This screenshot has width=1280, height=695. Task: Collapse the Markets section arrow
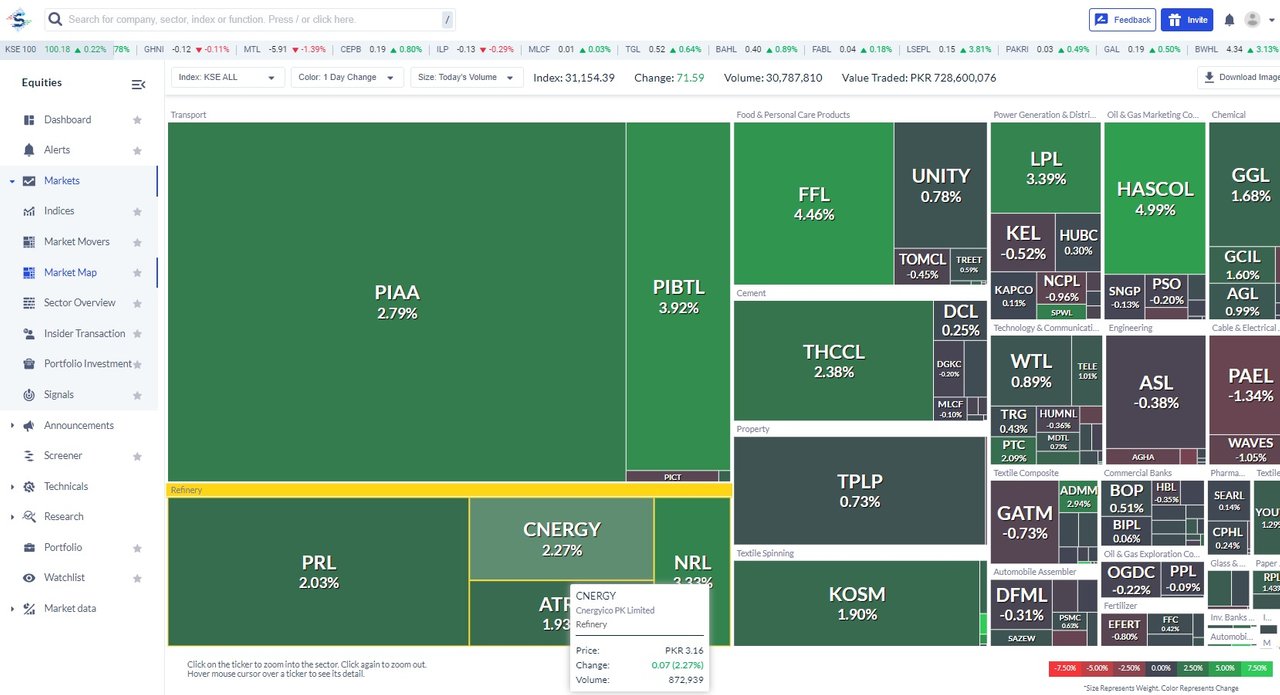12,182
